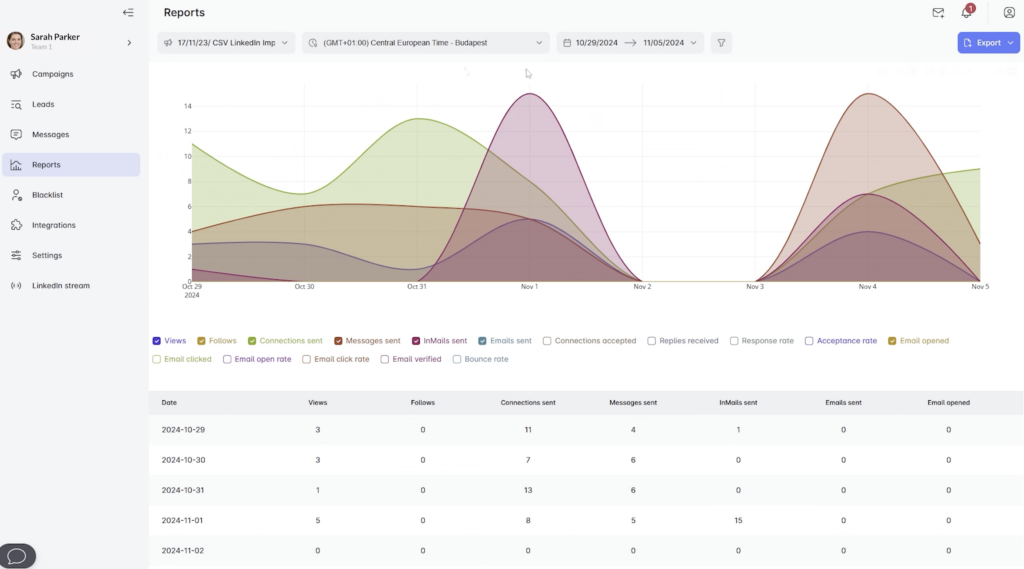
Task: Click the Blacklist icon in the sidebar
Action: [16, 195]
